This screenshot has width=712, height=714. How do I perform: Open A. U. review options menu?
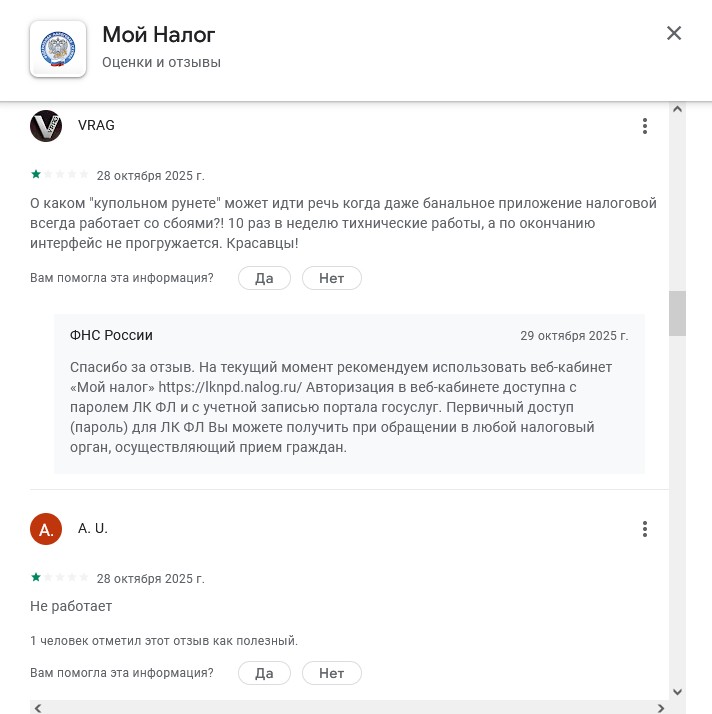point(645,529)
